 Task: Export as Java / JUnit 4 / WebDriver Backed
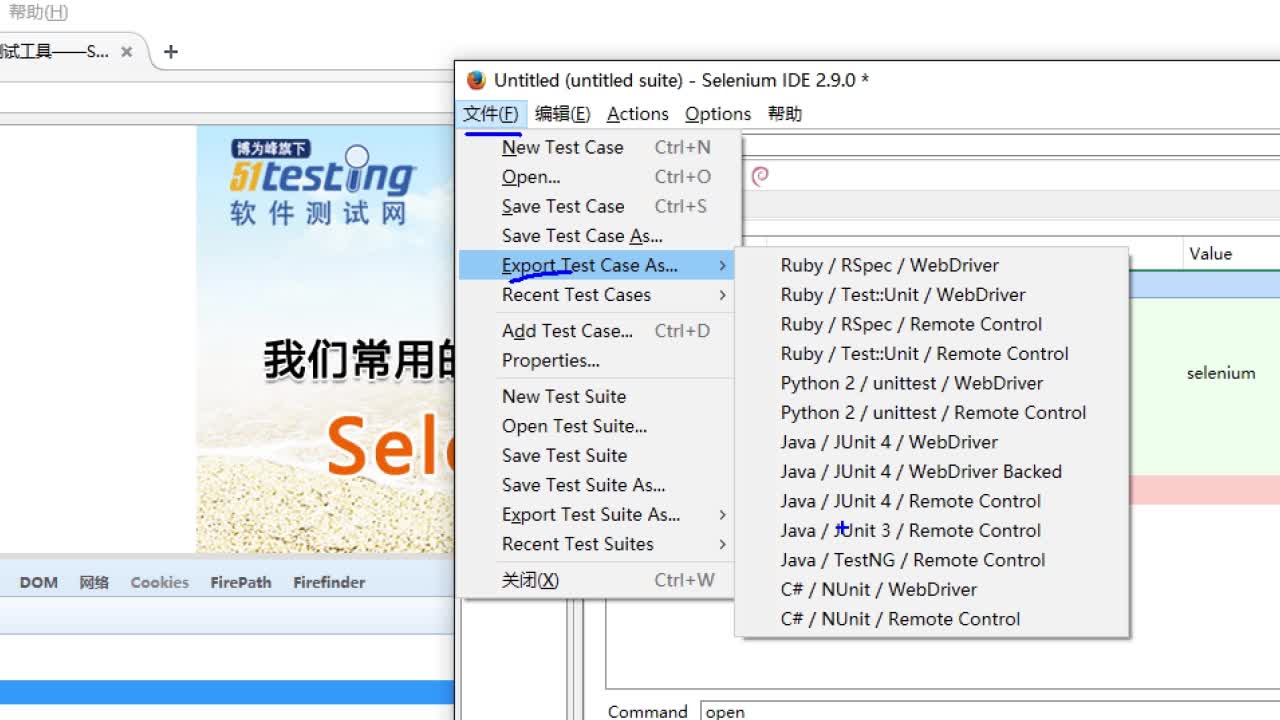pos(932,472)
